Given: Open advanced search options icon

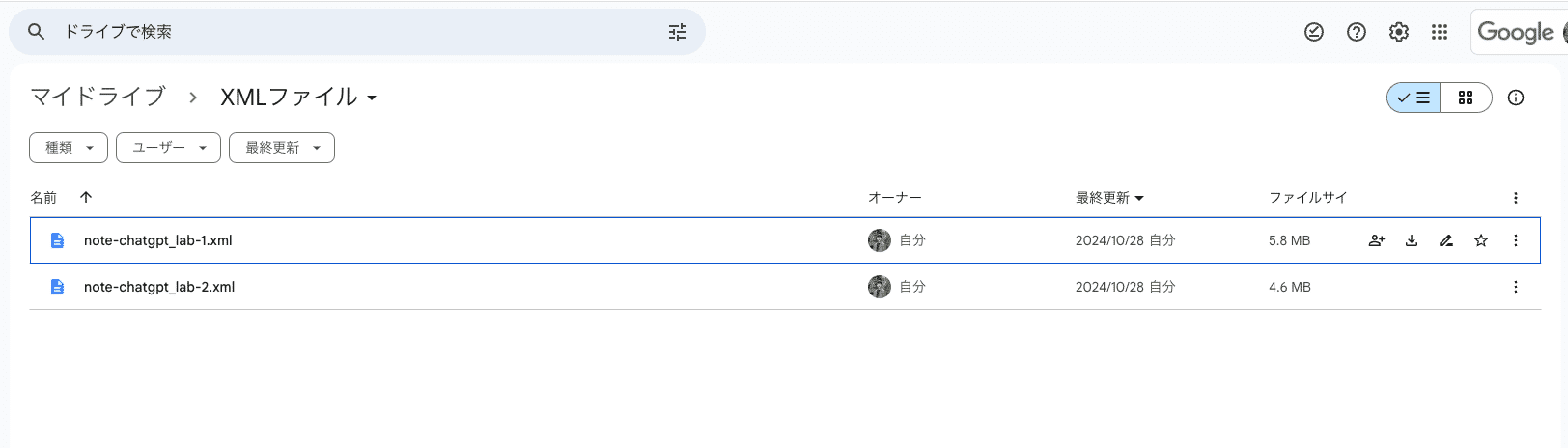Looking at the screenshot, I should tap(678, 32).
